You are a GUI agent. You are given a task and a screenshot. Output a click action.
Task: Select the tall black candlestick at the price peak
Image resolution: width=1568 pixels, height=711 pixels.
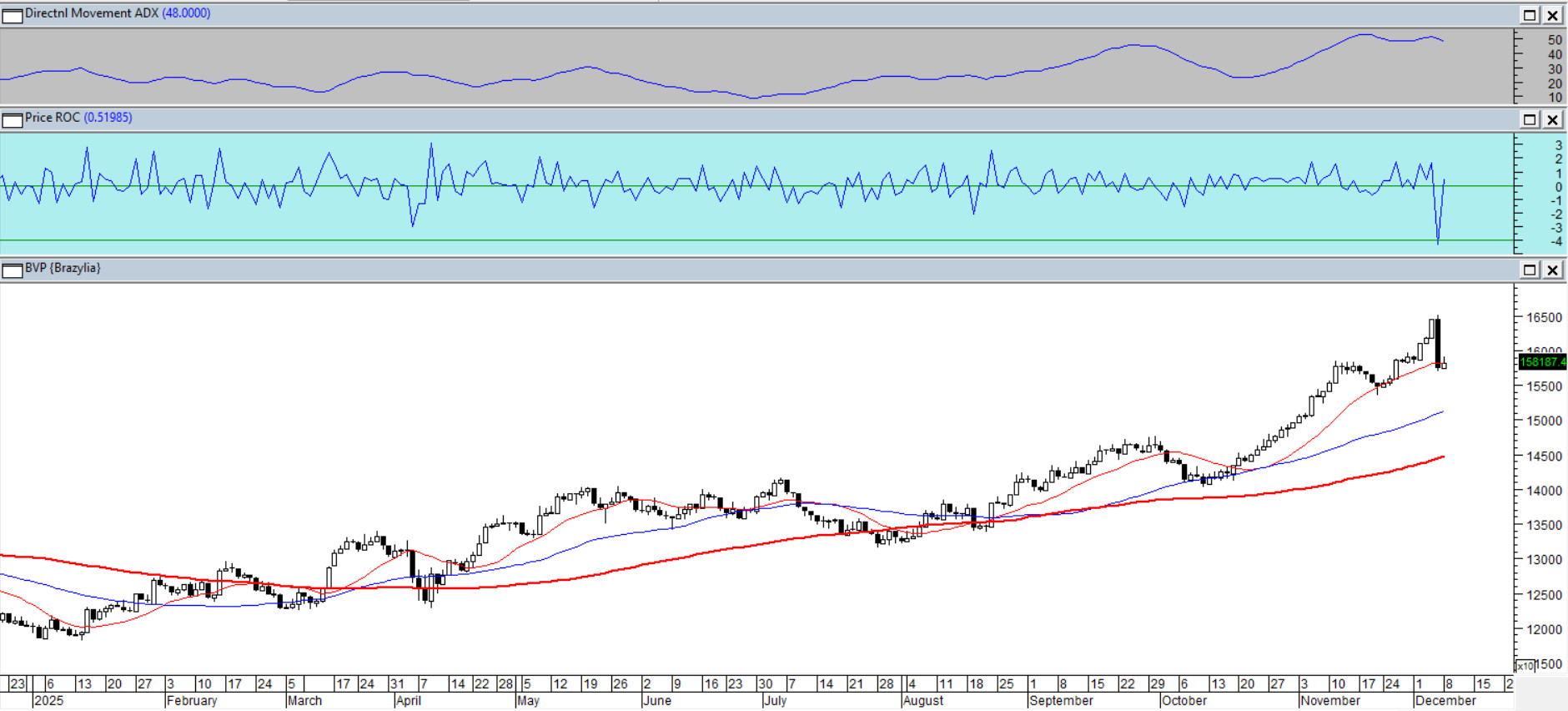click(1438, 340)
